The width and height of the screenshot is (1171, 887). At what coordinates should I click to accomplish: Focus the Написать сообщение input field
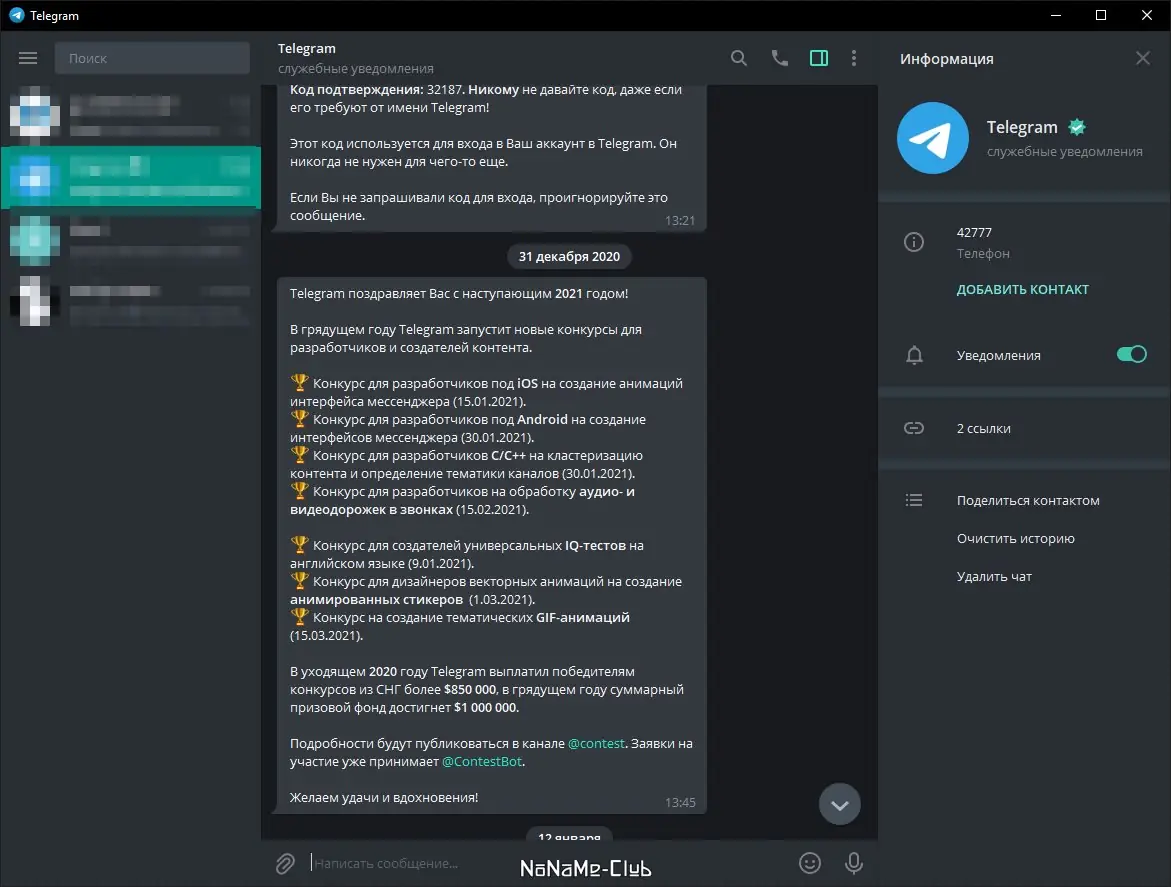click(549, 863)
